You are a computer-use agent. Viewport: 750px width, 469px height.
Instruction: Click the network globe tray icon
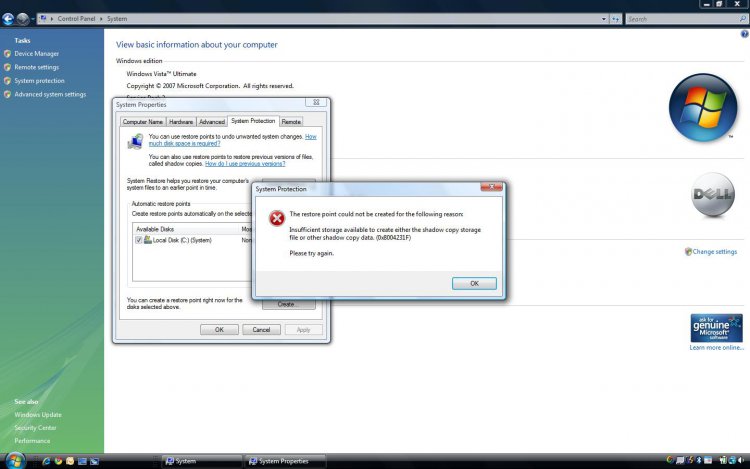tap(732, 460)
